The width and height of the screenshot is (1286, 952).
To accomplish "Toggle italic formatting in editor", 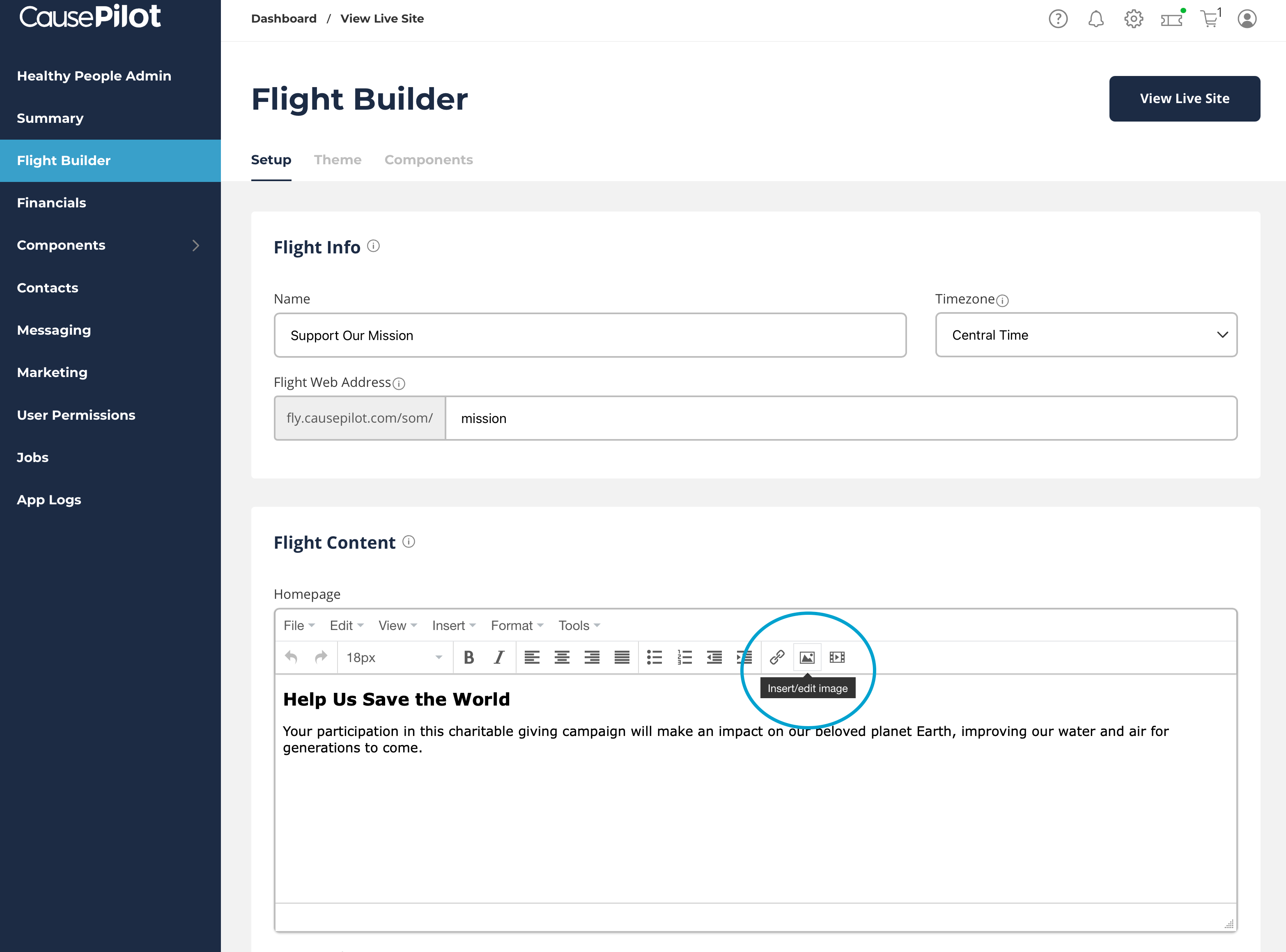I will coord(499,657).
